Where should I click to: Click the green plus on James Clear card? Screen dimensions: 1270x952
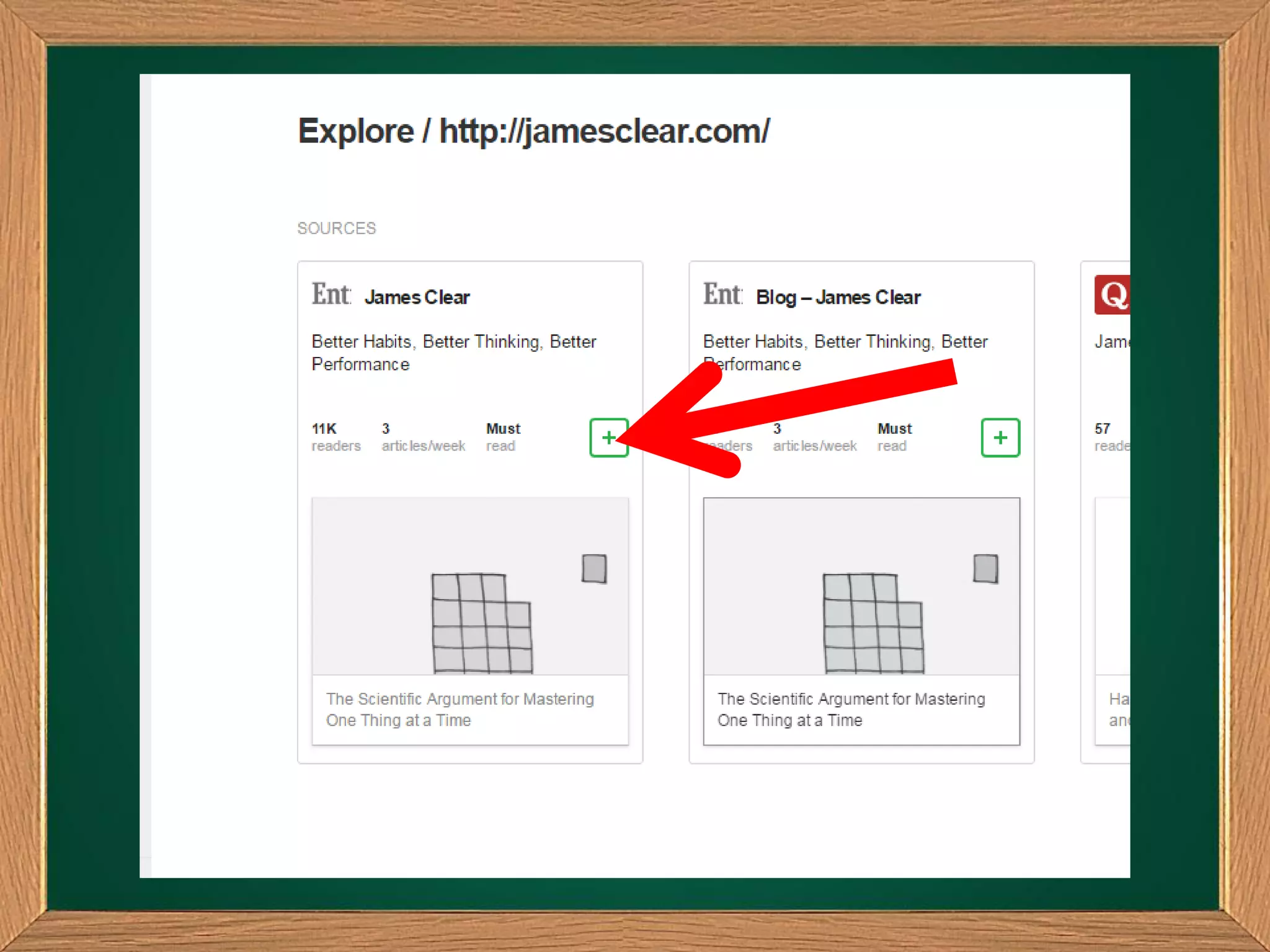point(608,438)
